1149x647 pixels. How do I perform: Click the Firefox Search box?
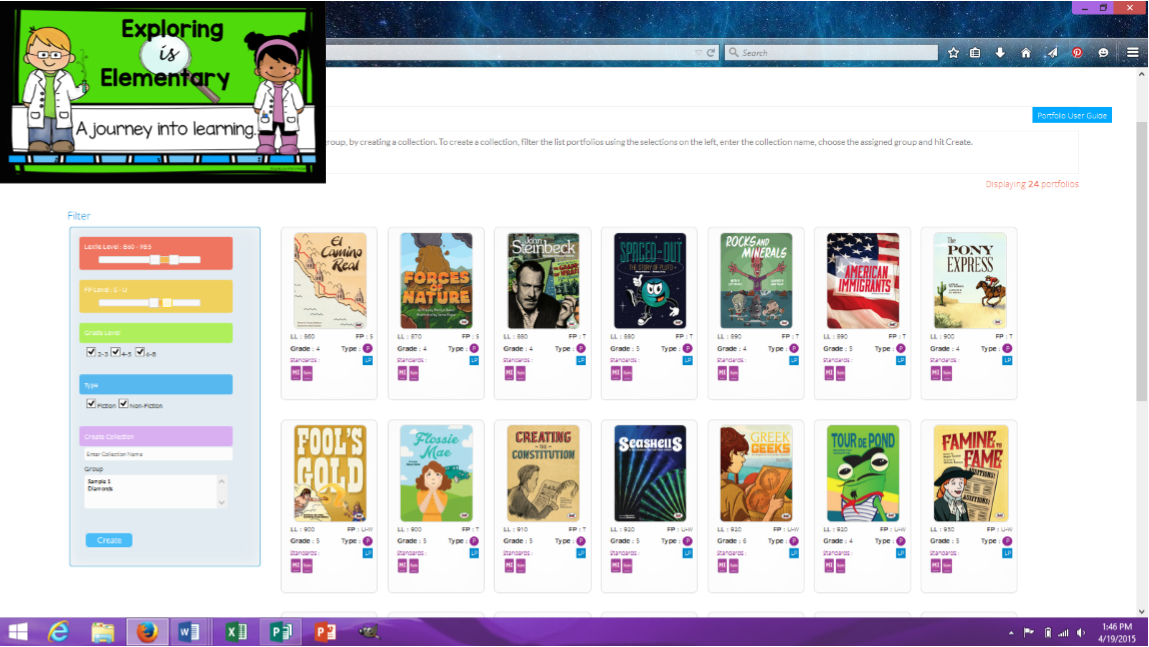[x=831, y=53]
